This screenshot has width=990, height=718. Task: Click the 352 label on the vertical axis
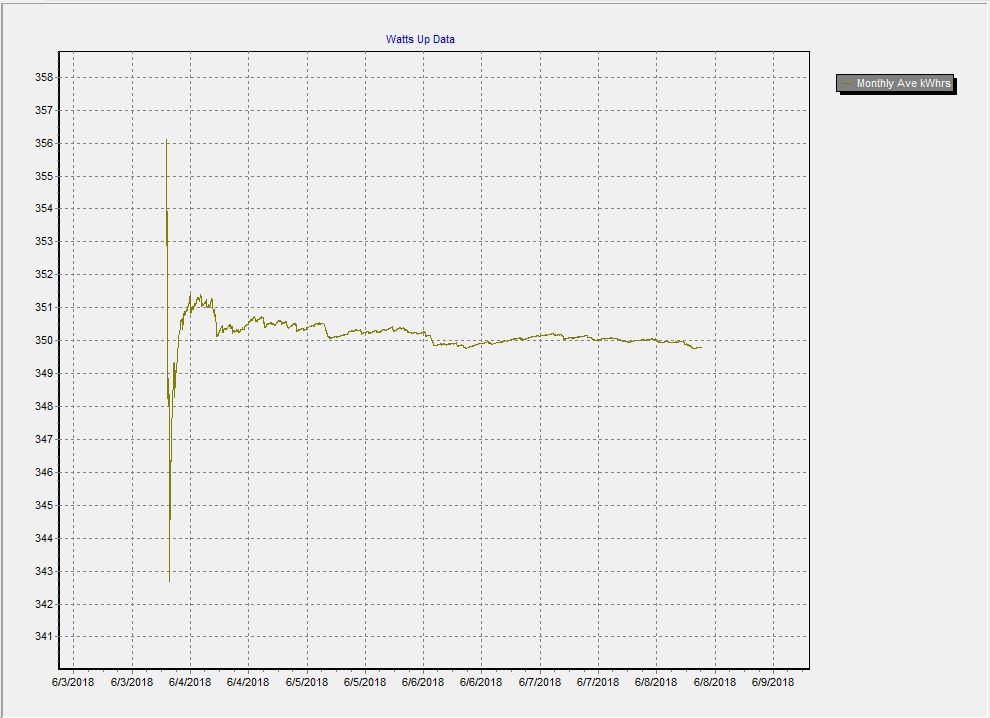(44, 274)
